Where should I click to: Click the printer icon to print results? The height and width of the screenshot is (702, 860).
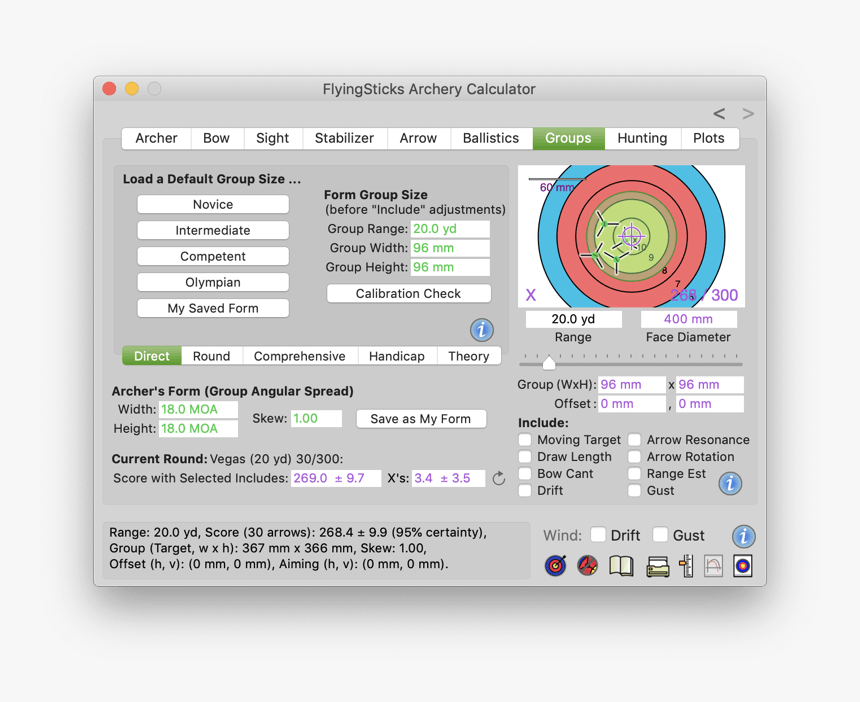point(656,565)
